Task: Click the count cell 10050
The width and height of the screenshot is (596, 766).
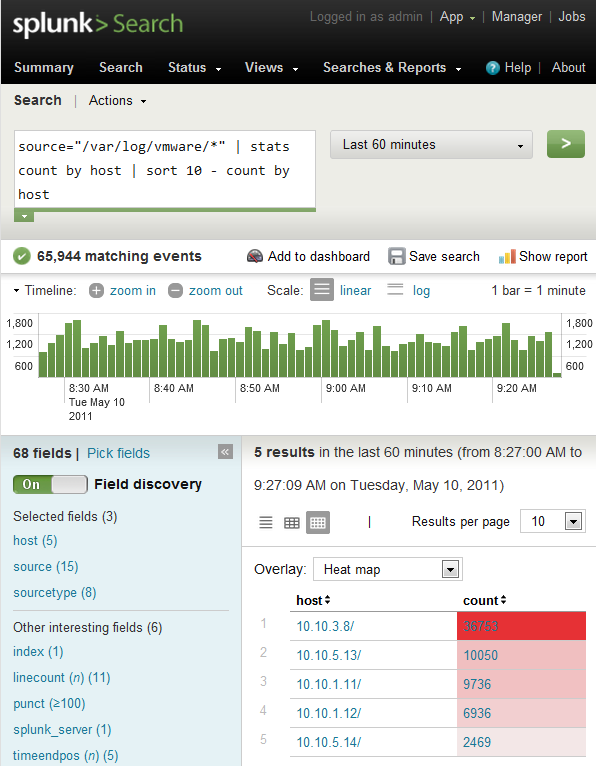Action: (521, 655)
